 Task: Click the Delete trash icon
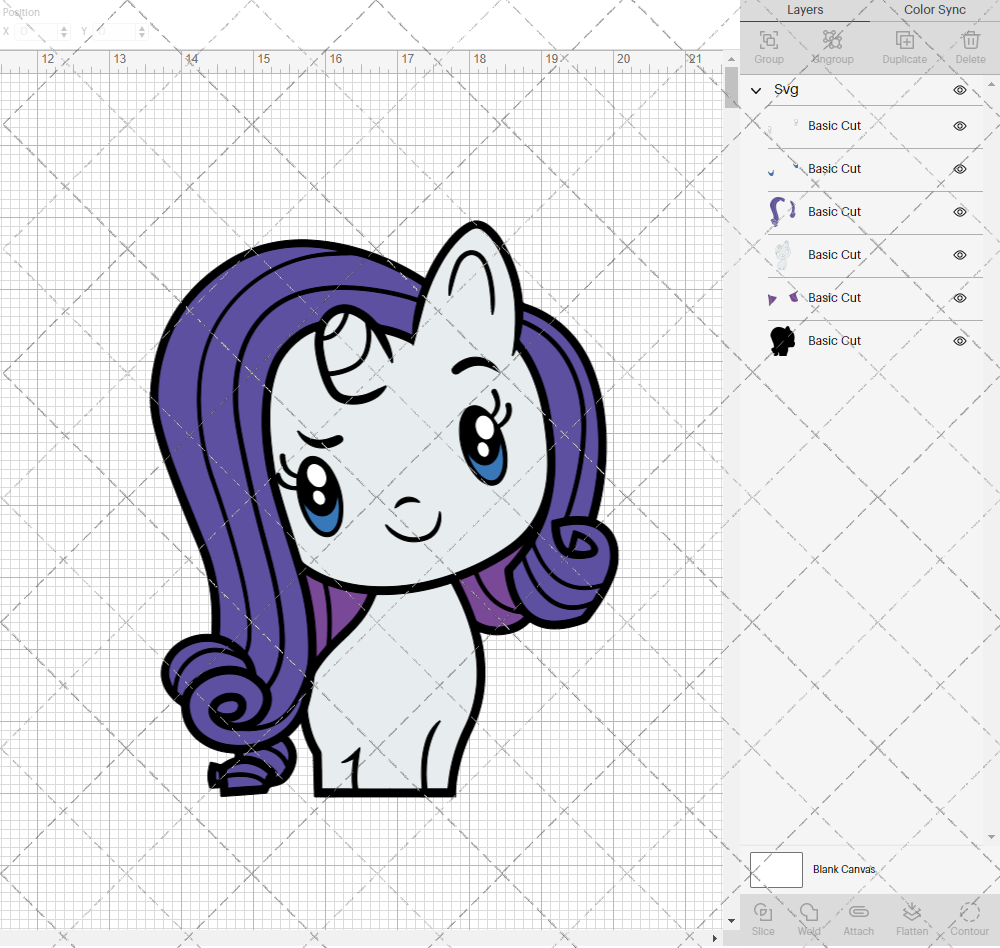click(x=970, y=40)
